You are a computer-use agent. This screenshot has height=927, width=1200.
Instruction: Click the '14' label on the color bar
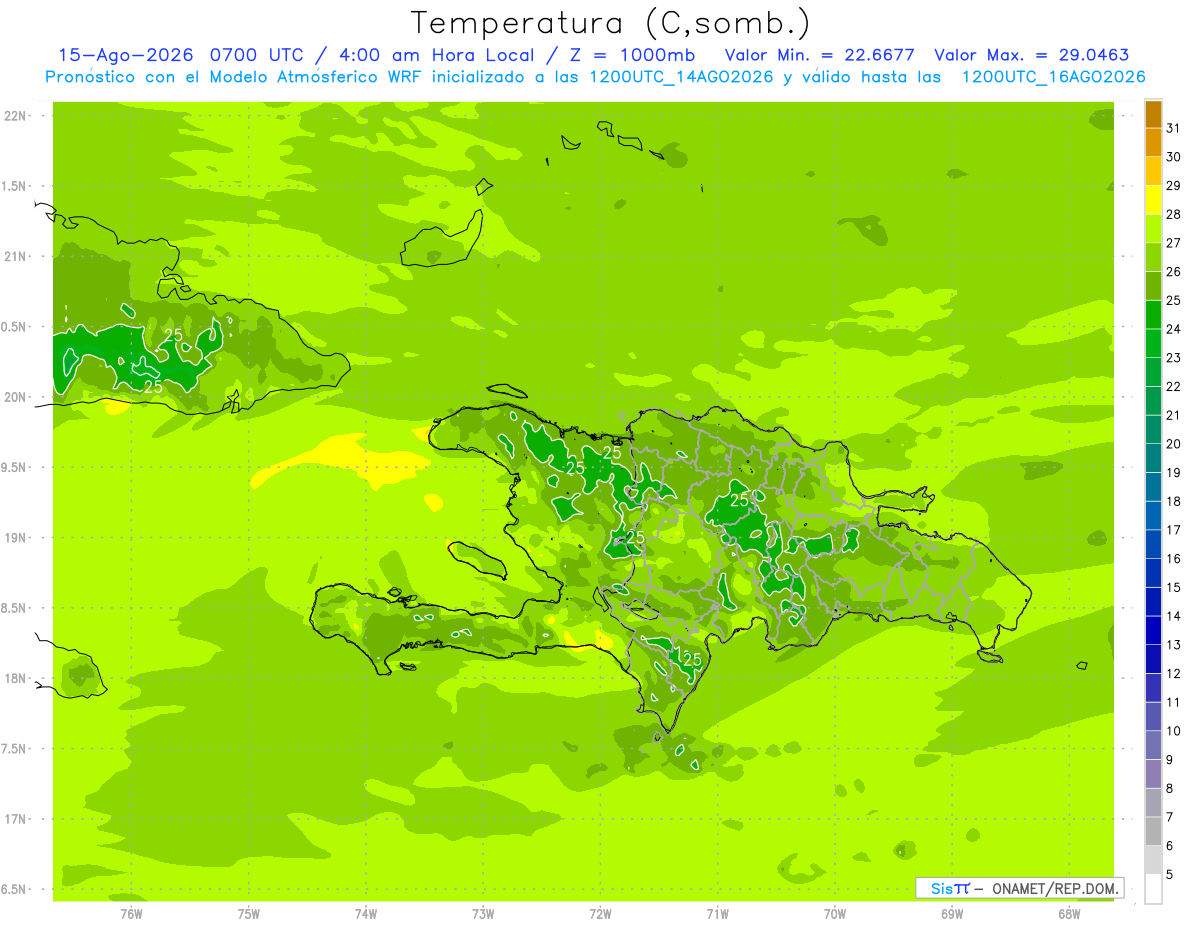pos(1173,616)
